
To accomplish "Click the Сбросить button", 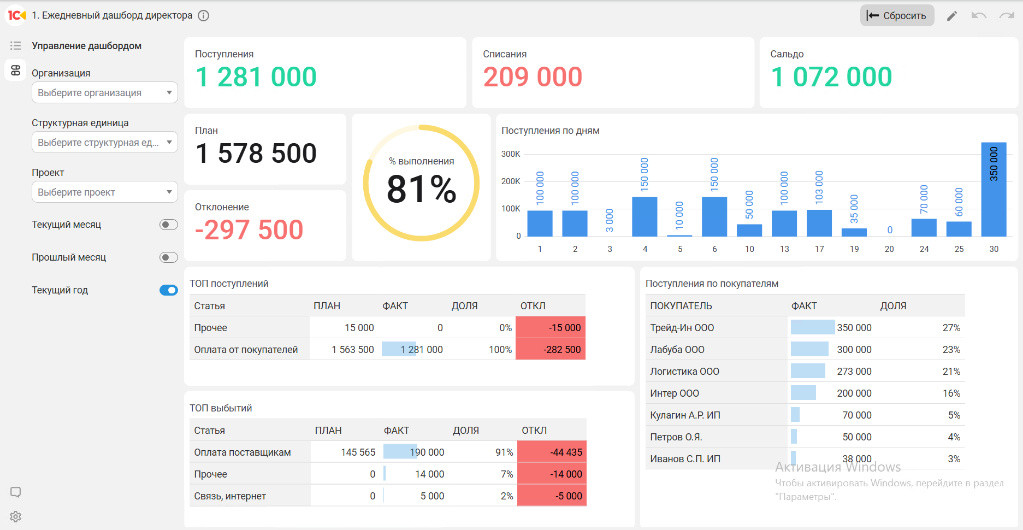I will tap(897, 16).
